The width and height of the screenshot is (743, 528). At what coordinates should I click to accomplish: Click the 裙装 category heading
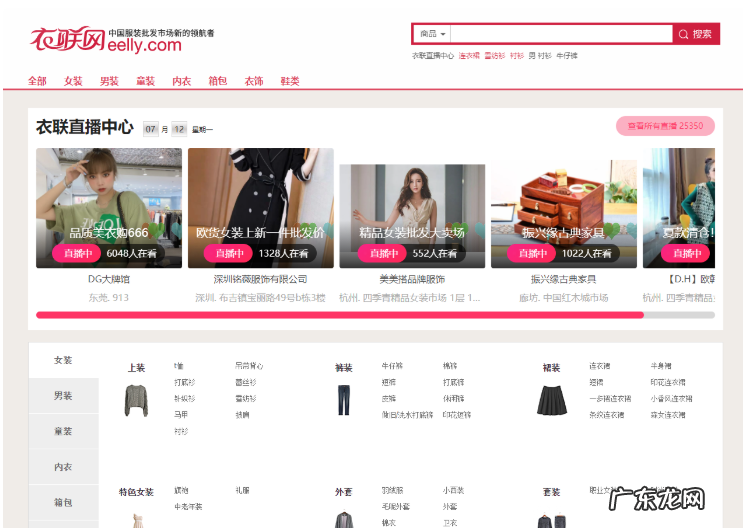coord(552,368)
